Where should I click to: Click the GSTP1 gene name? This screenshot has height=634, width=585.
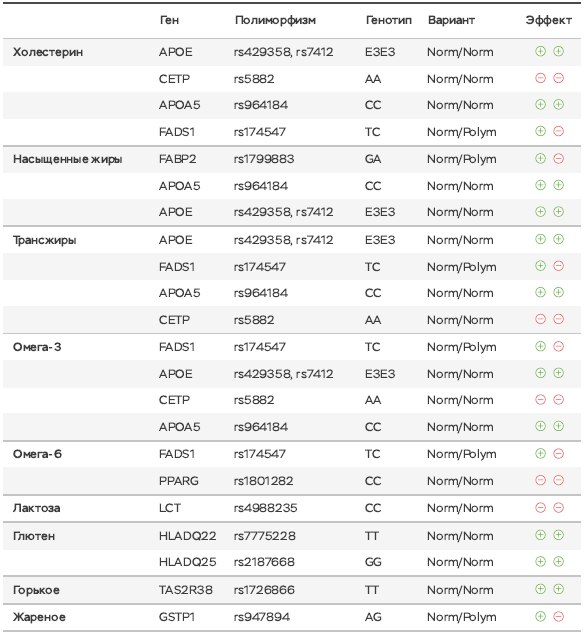[x=177, y=617]
